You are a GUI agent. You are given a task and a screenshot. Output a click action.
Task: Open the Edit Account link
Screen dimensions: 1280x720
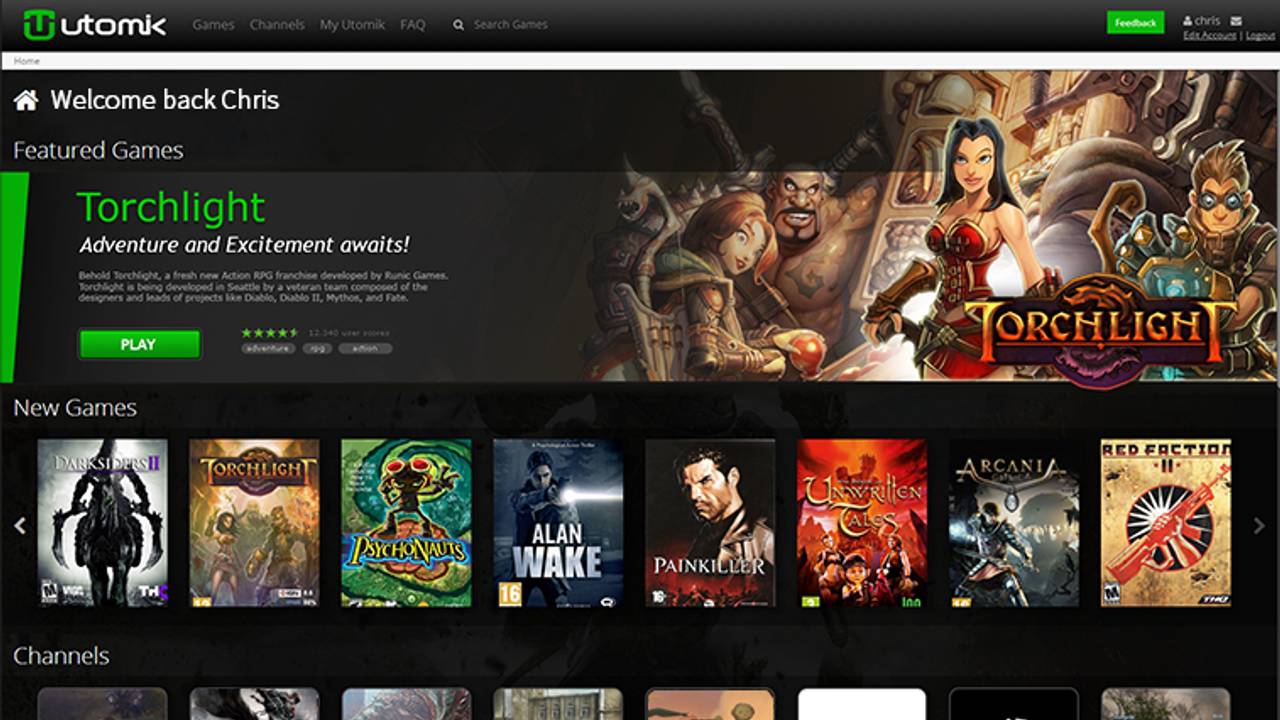(x=1209, y=35)
